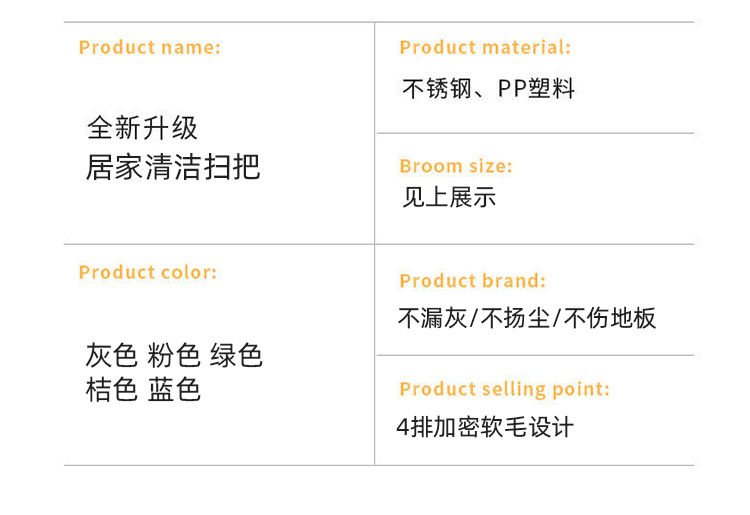
Task: Choose the 绿色 color text
Action: 236,355
